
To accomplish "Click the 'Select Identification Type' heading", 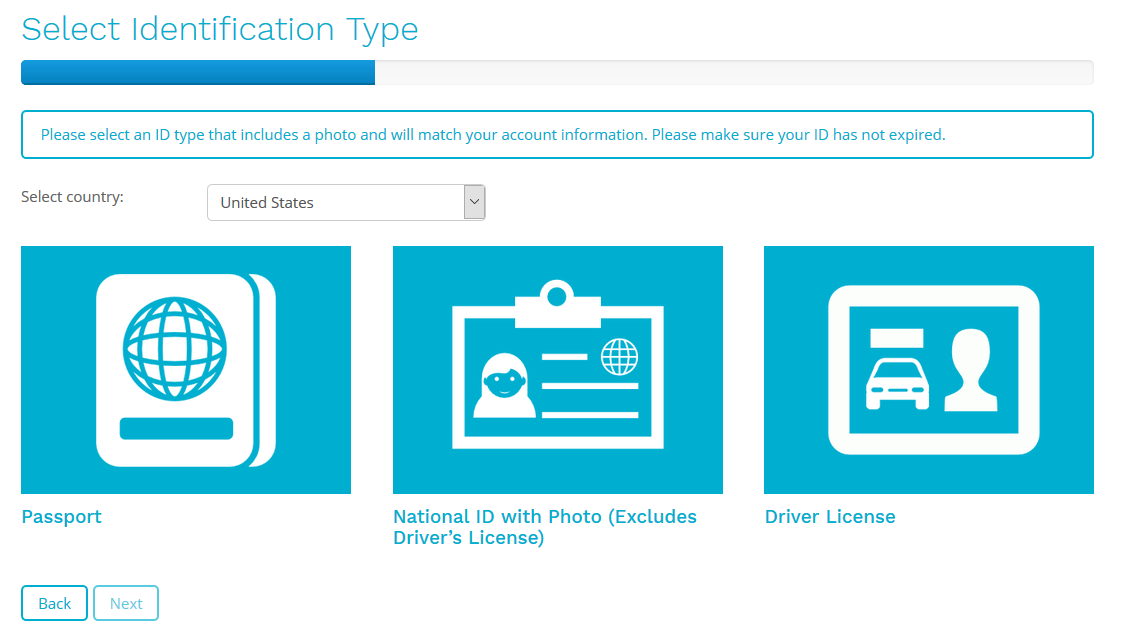I will [x=220, y=30].
